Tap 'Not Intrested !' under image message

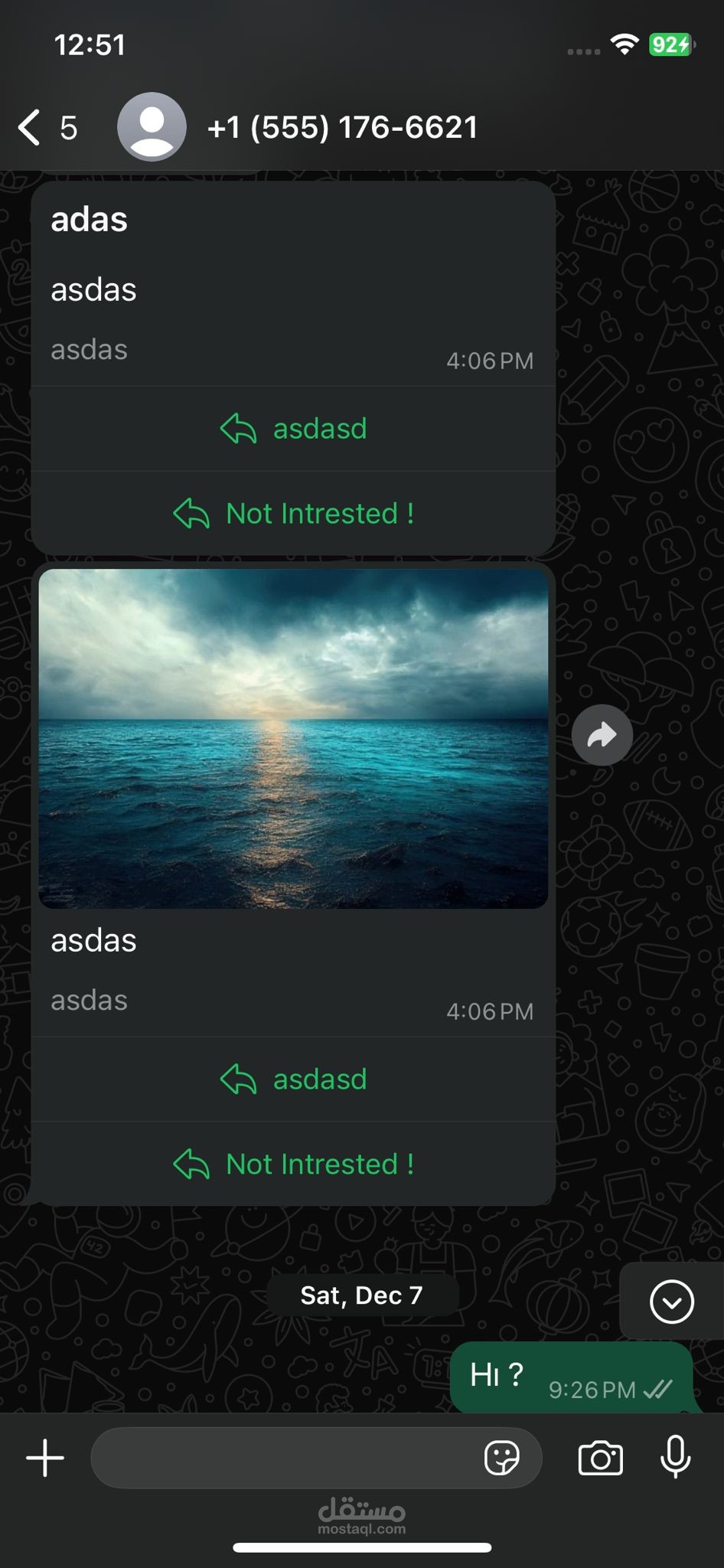293,1165
